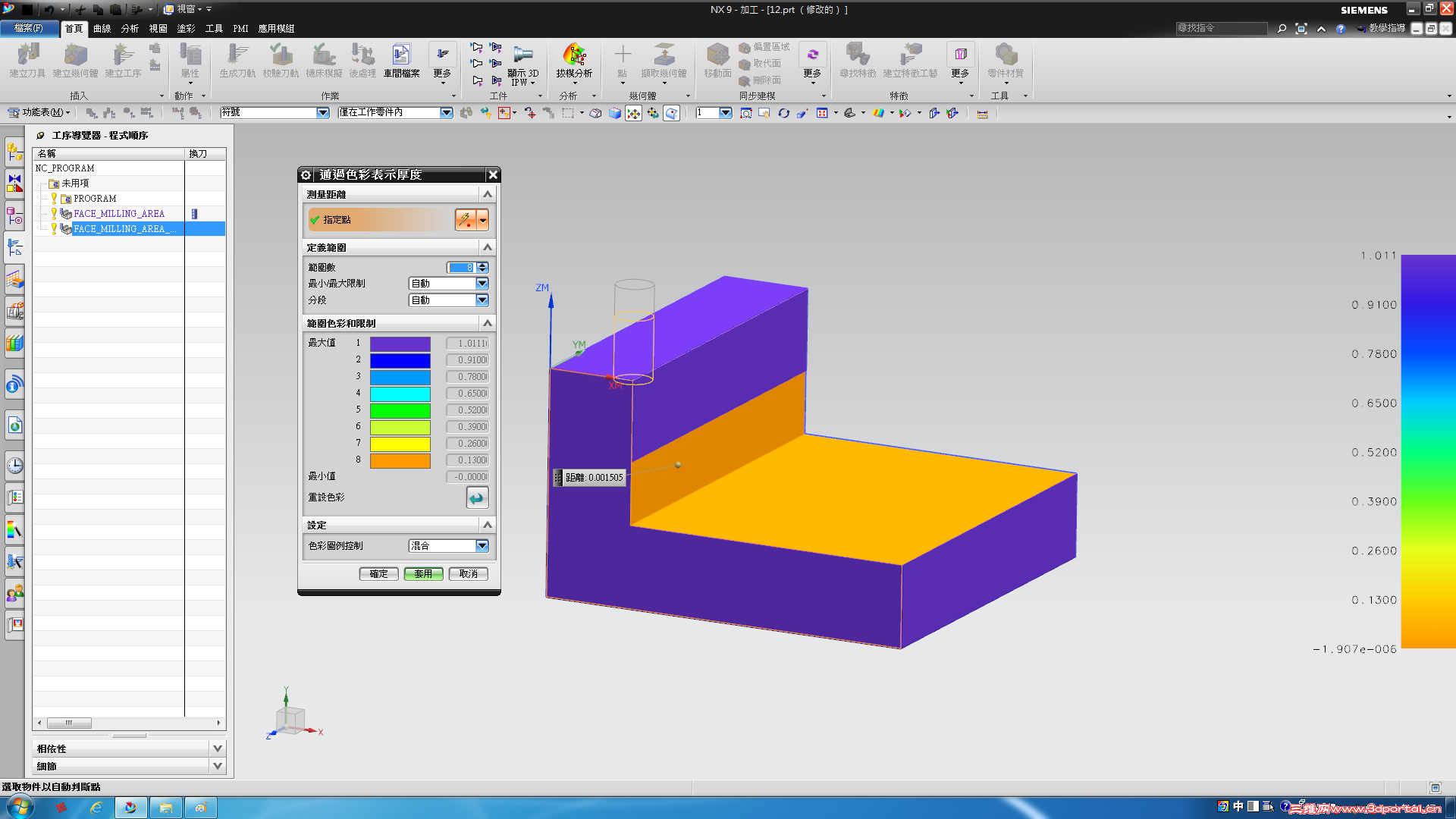1456x819 pixels.
Task: Click the green color swatch for range 5
Action: coord(400,410)
